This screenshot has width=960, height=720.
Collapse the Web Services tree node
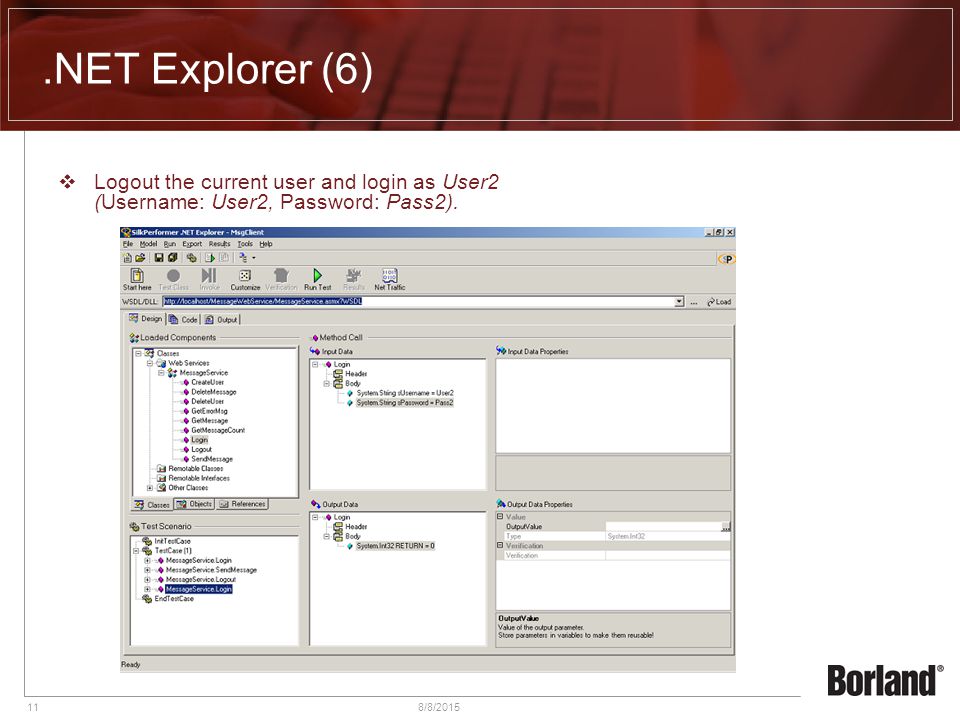pos(150,363)
